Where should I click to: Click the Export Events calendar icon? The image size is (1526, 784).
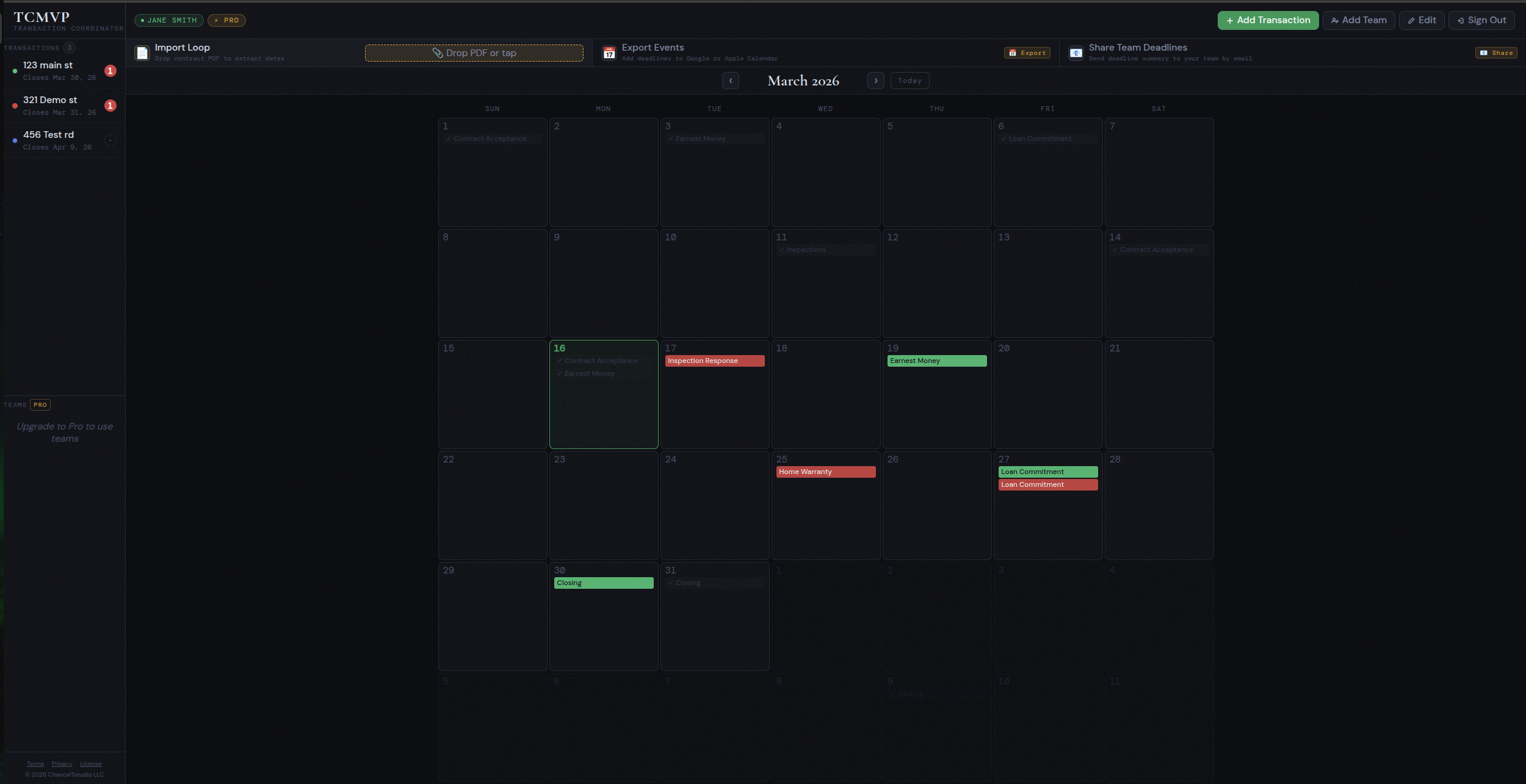609,52
